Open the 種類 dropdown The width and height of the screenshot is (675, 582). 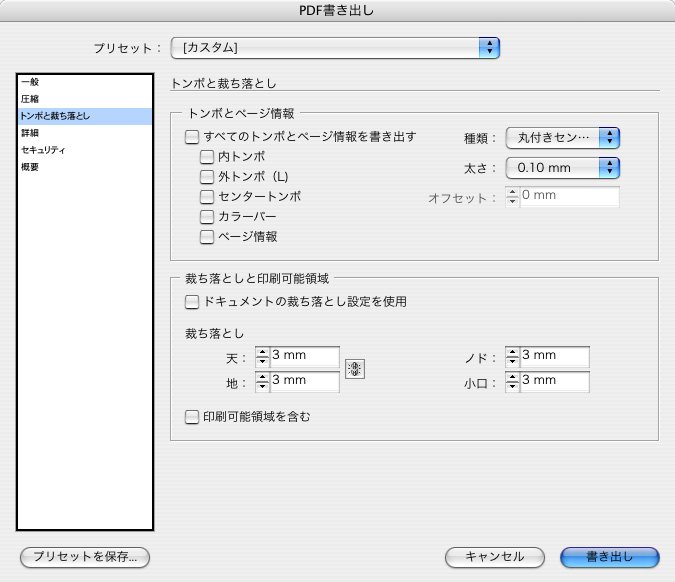[x=563, y=138]
